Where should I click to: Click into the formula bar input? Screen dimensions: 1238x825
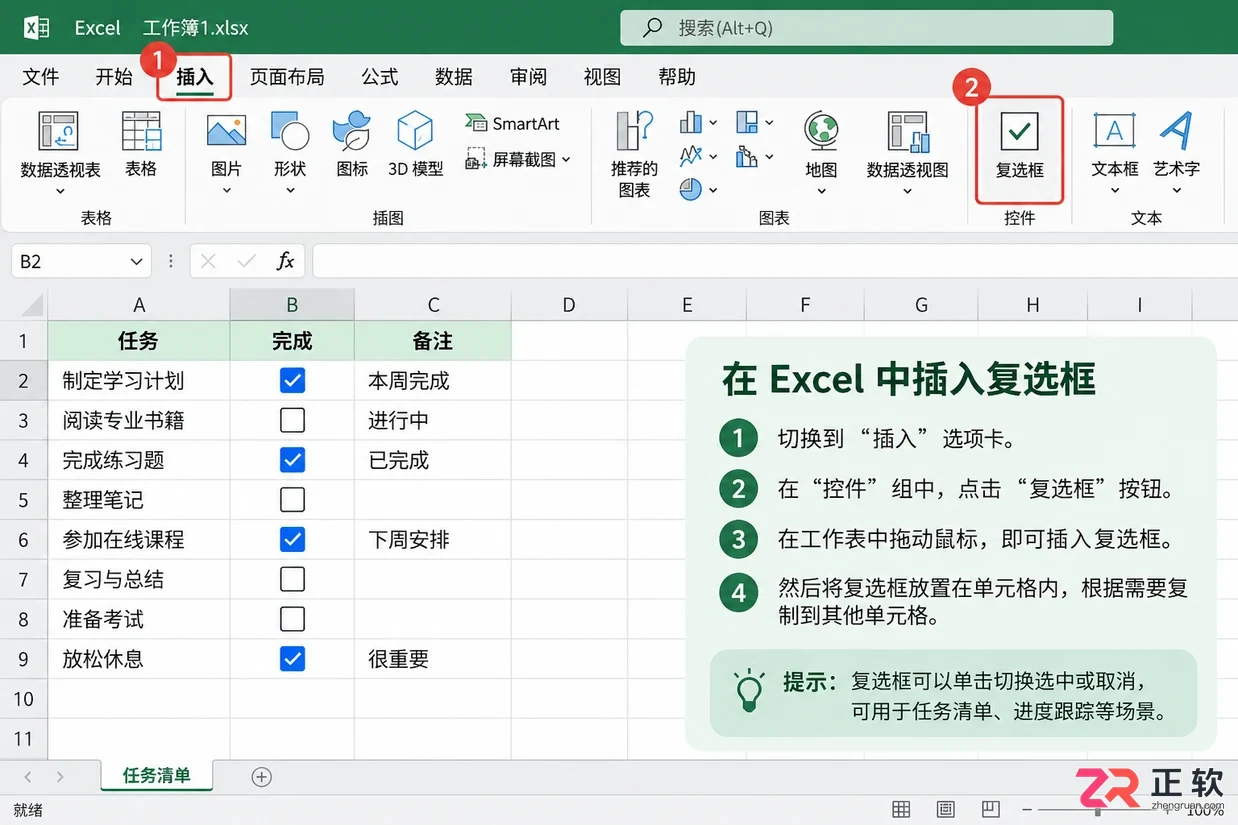775,261
